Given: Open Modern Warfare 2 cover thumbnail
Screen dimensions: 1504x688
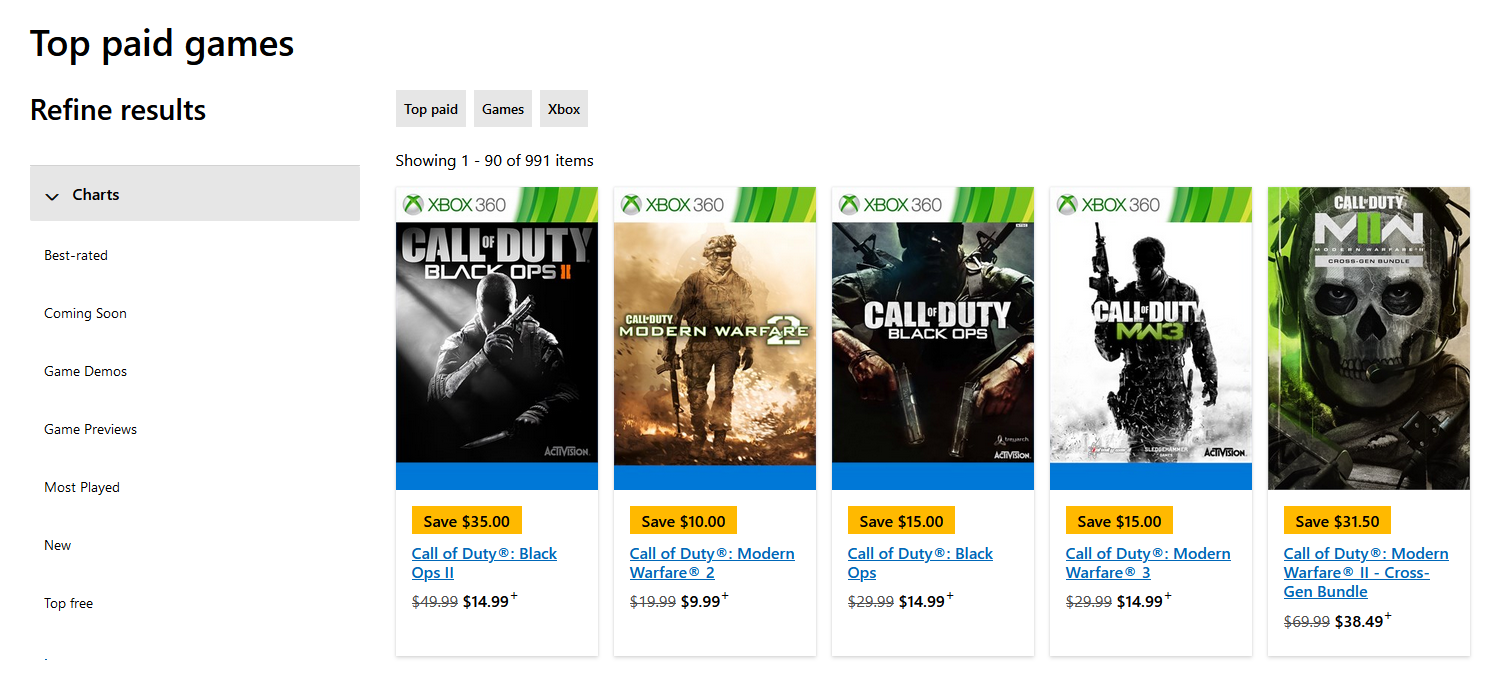Looking at the screenshot, I should [x=715, y=338].
